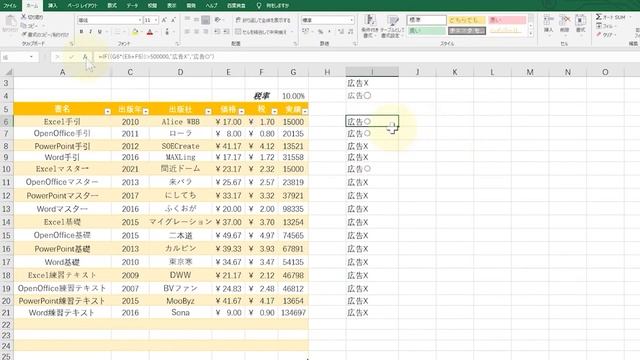Open the 出版年 column filter dropdown
This screenshot has width=640, height=360.
[x=146, y=111]
